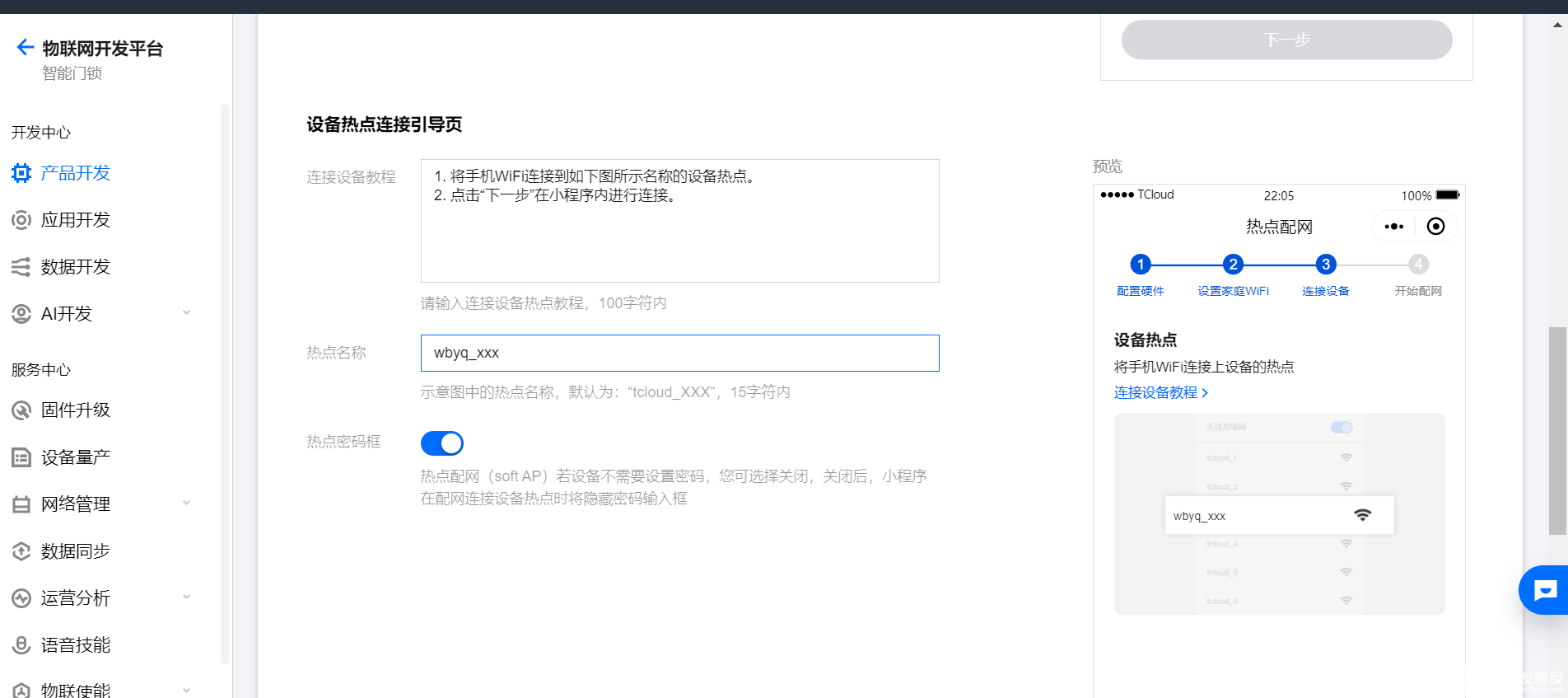Image resolution: width=1568 pixels, height=698 pixels.
Task: Click the 数据同步 sidebar icon
Action: tap(21, 551)
